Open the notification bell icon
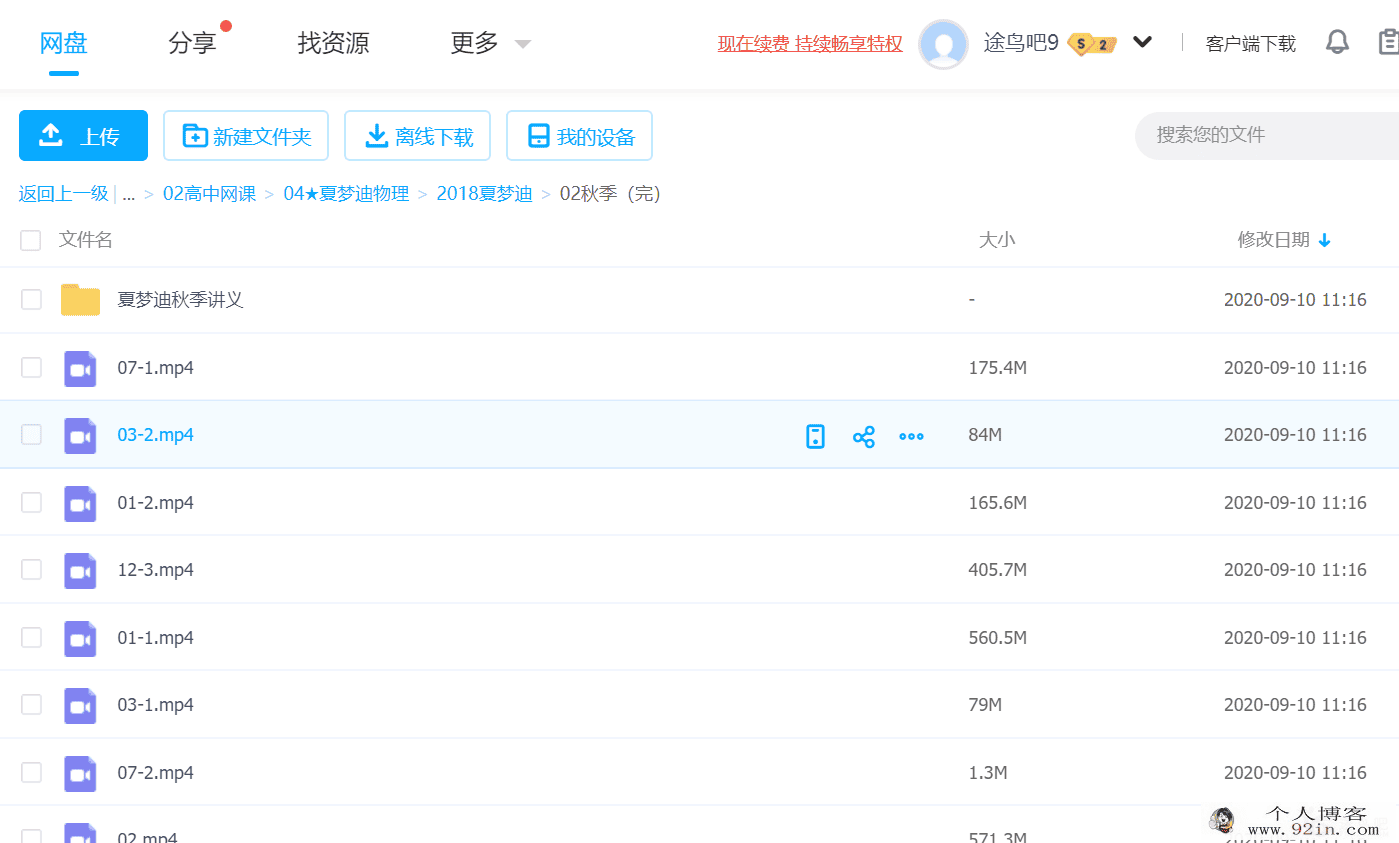 pos(1337,42)
